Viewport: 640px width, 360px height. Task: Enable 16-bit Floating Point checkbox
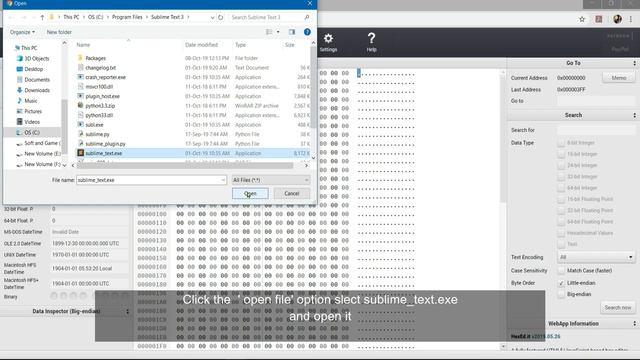point(561,199)
